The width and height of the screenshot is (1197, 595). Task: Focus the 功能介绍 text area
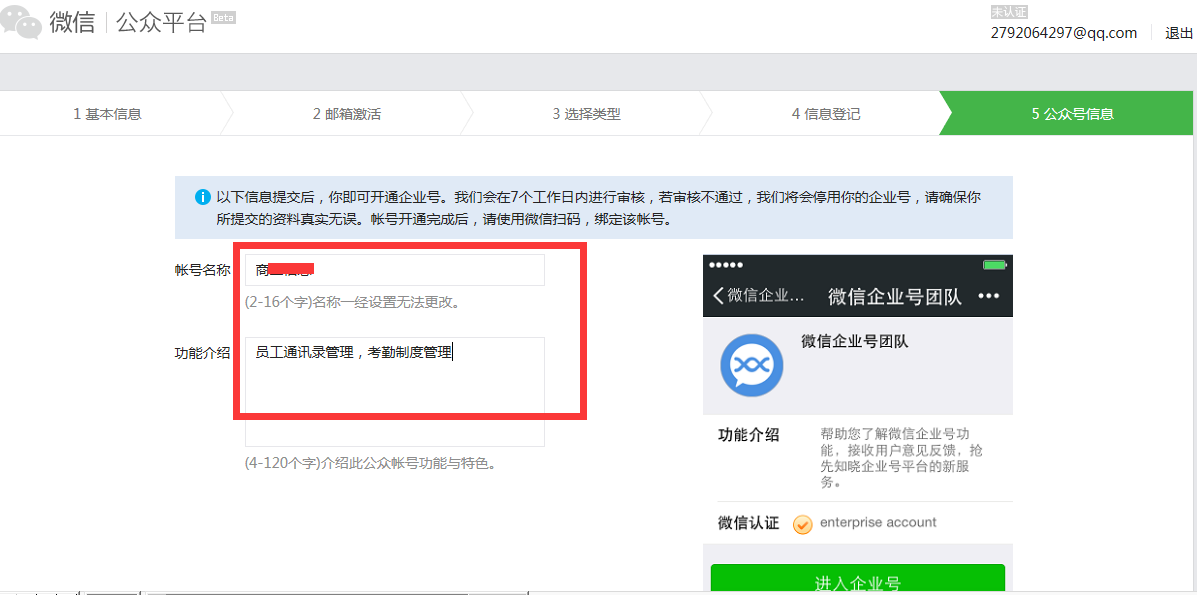pos(395,391)
